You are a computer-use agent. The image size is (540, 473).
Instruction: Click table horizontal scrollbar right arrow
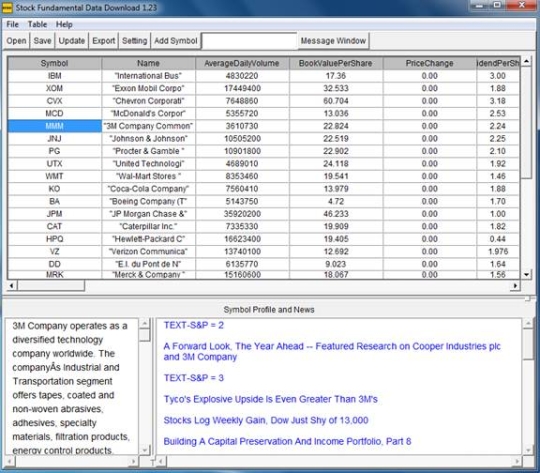(x=515, y=286)
